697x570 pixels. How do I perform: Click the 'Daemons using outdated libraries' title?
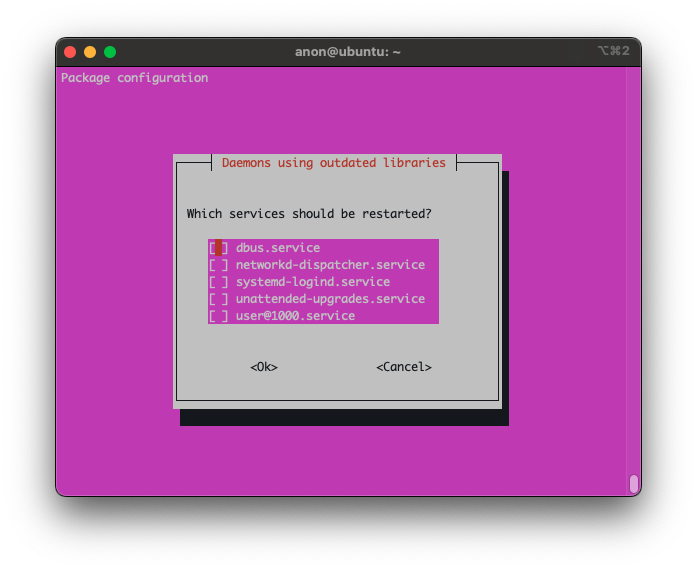click(334, 163)
